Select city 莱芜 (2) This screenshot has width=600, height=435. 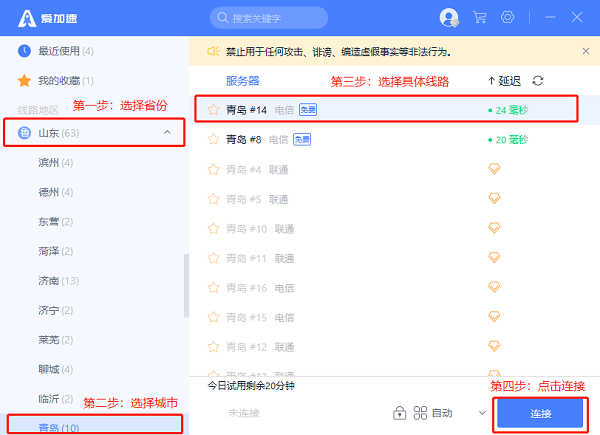tap(55, 340)
